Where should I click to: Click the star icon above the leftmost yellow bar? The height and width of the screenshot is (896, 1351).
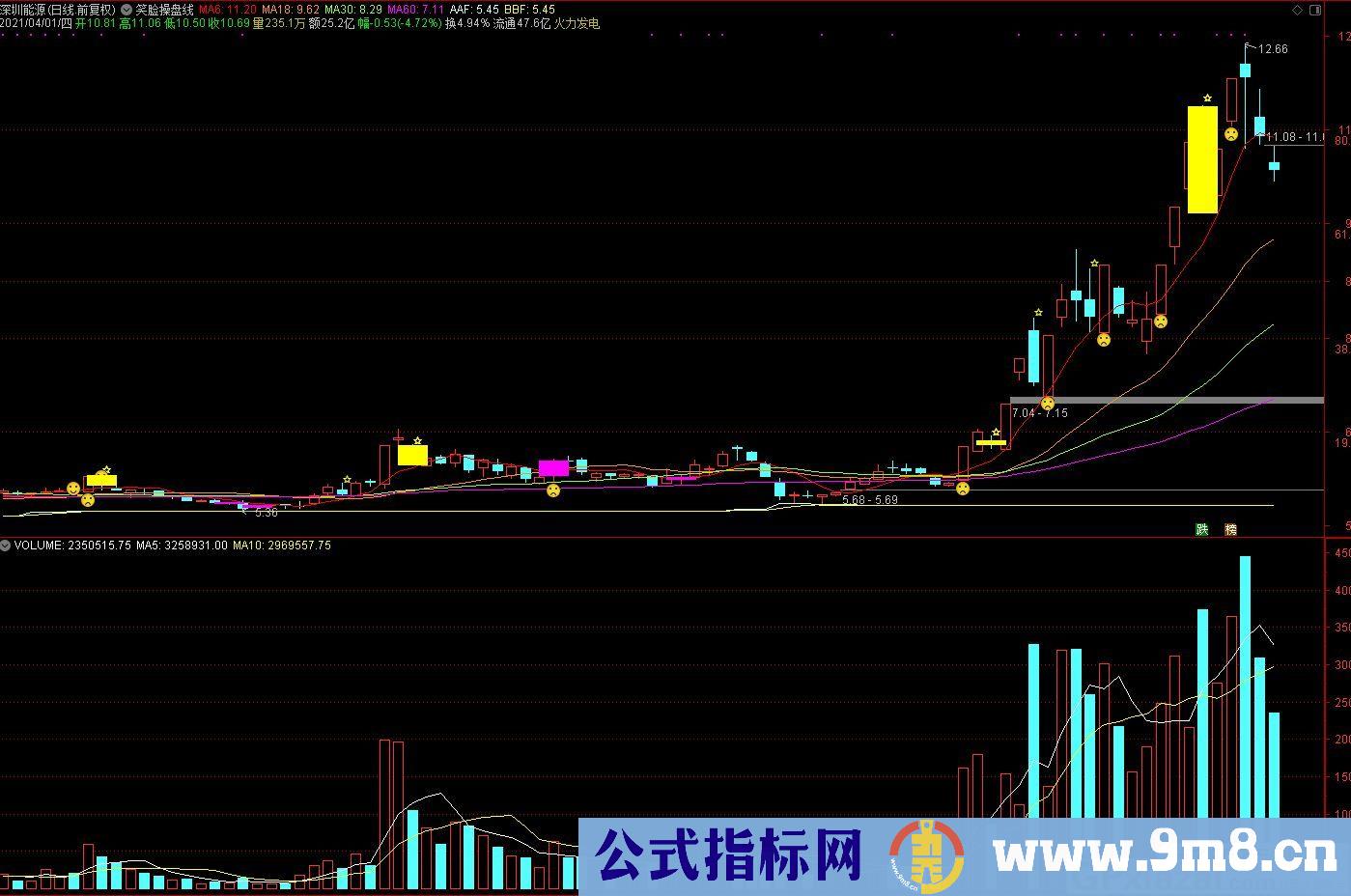coord(106,470)
